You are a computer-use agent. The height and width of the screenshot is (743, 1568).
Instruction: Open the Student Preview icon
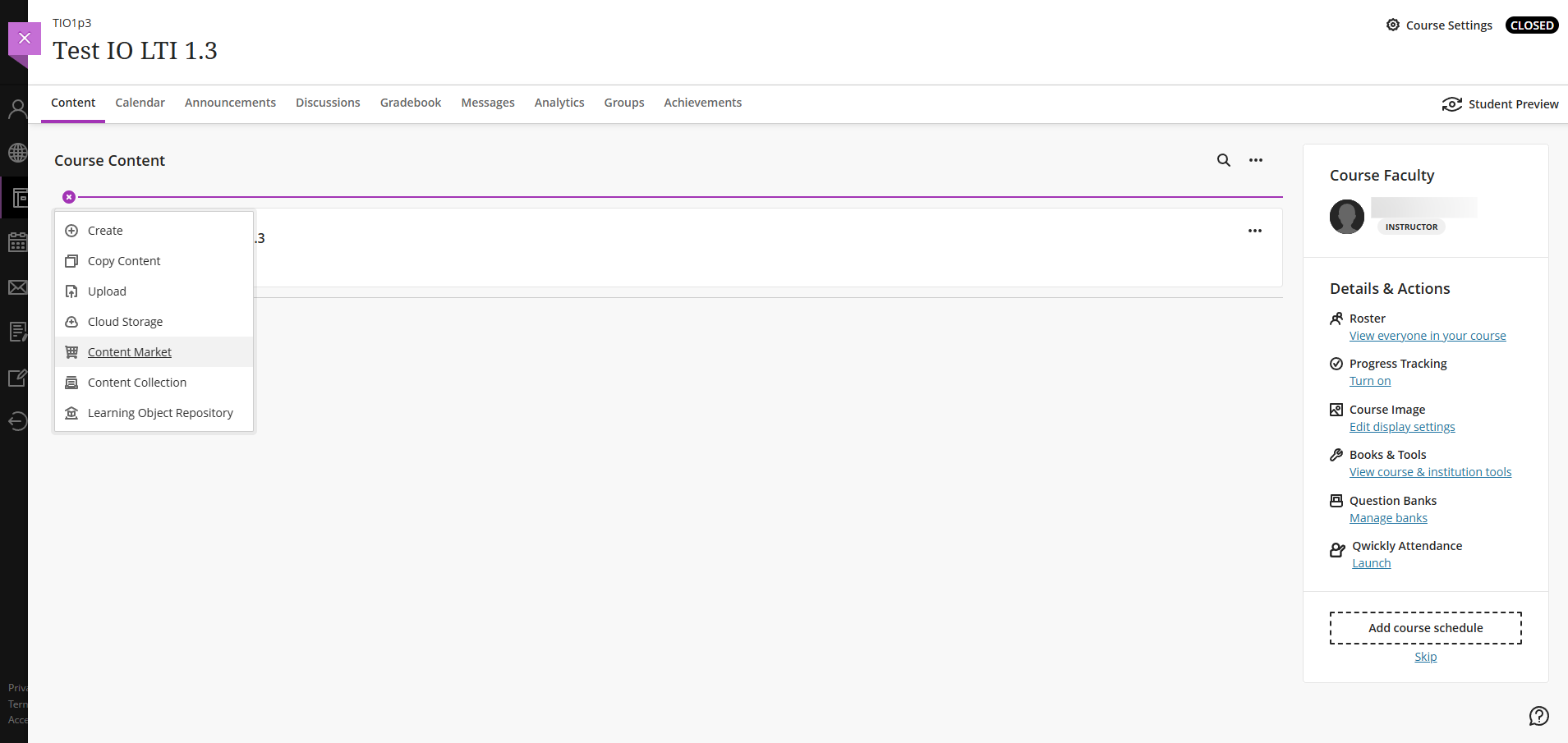(1452, 104)
